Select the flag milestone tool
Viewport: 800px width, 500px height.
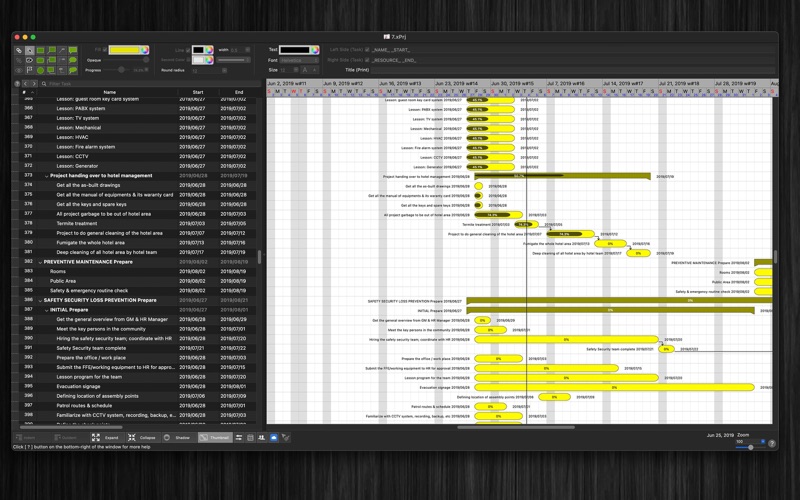30,70
